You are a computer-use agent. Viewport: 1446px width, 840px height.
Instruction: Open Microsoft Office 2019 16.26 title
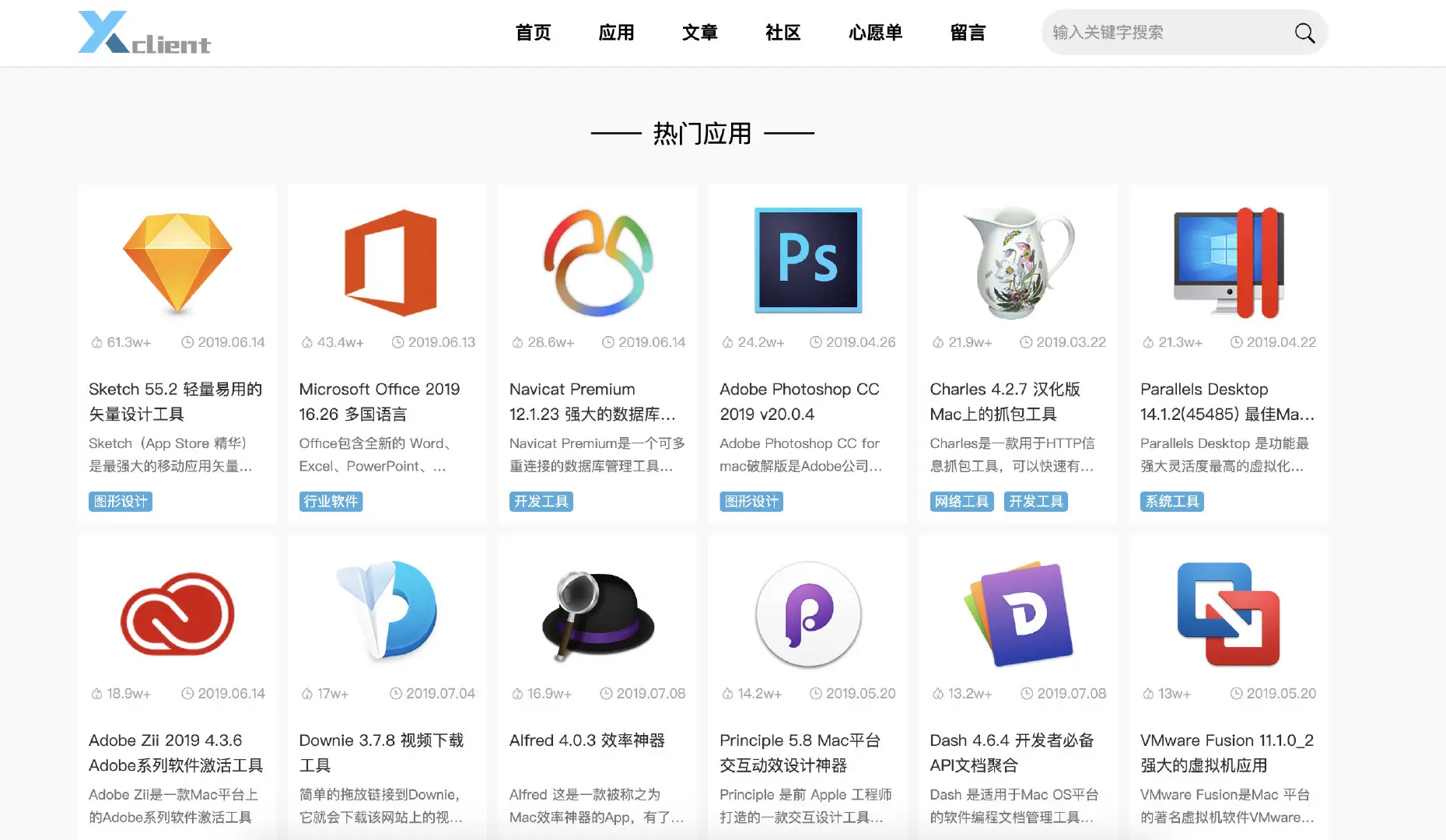point(380,401)
